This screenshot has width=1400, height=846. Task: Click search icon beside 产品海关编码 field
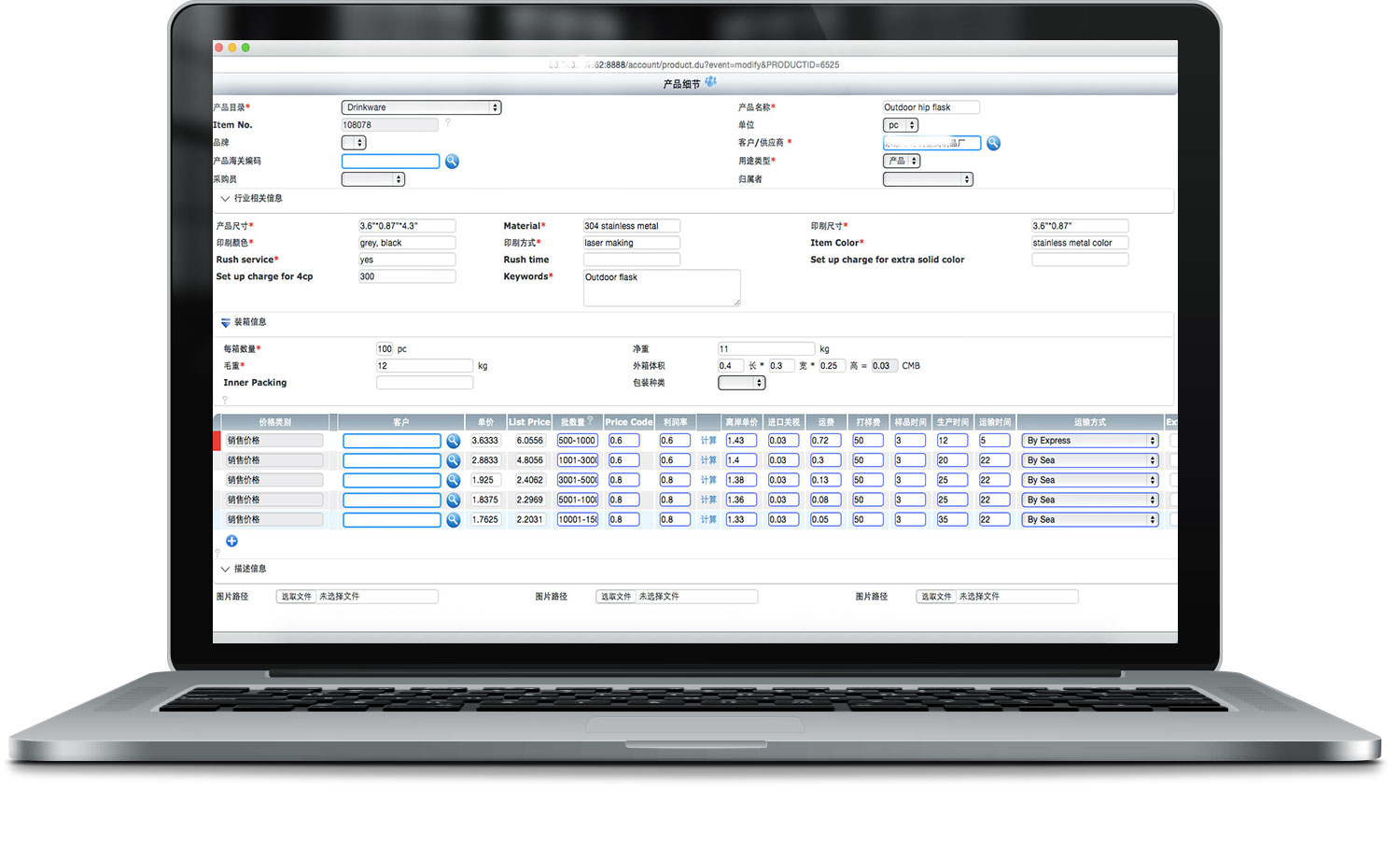[x=452, y=162]
